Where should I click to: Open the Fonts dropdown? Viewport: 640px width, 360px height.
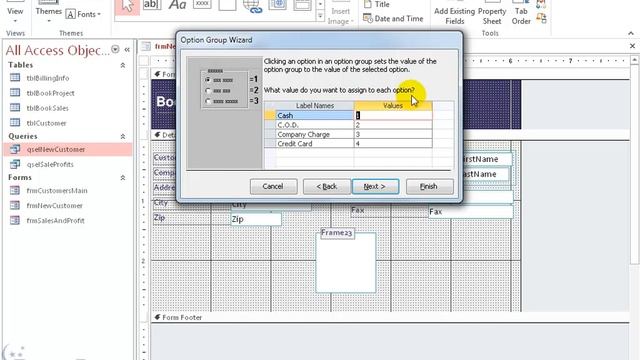tap(83, 14)
